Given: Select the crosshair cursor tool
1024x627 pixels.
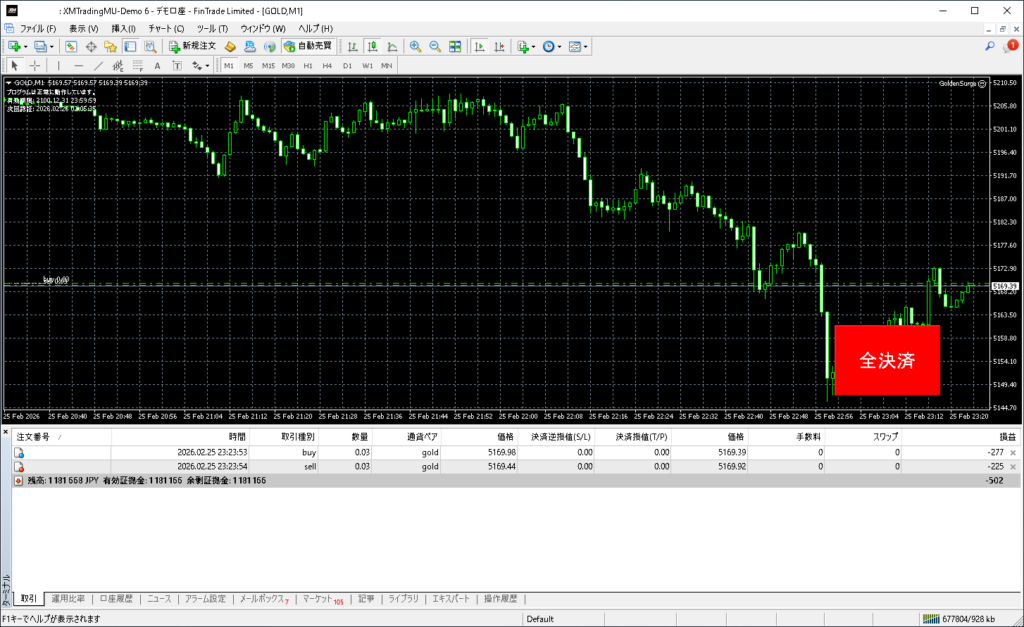Looking at the screenshot, I should (x=34, y=66).
